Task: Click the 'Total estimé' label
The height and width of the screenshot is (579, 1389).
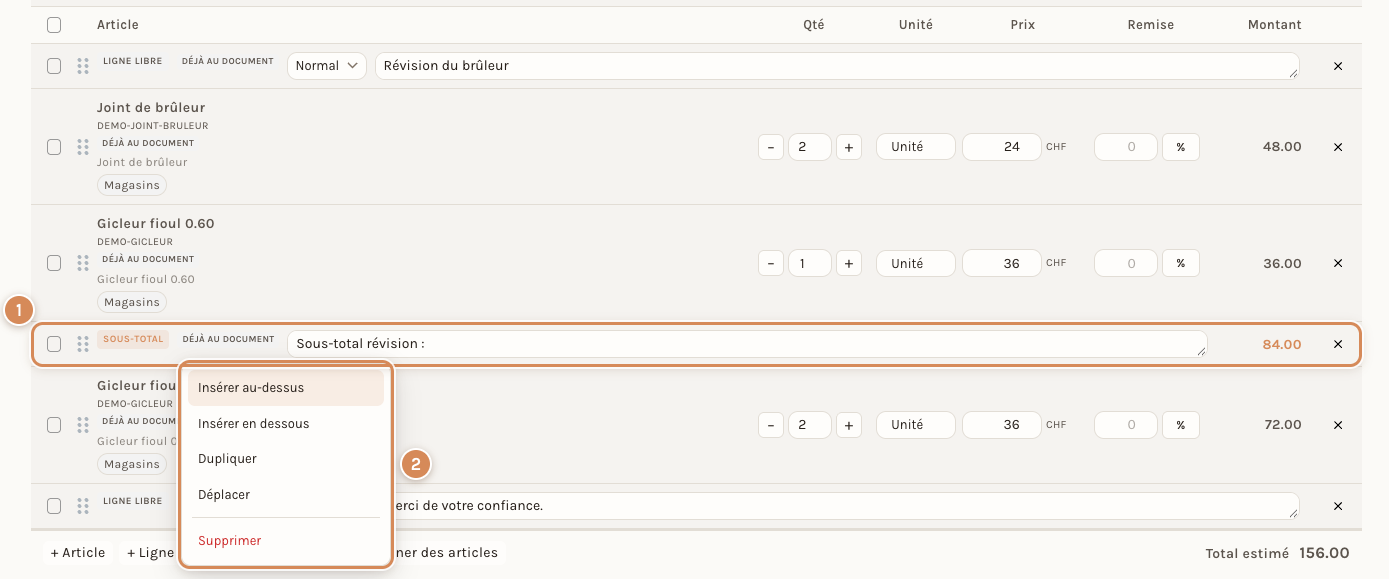Action: (1247, 553)
